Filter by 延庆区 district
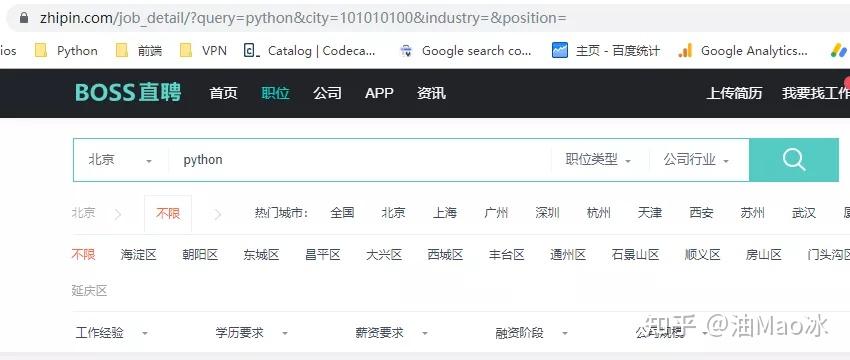This screenshot has height=360, width=850. [89, 291]
